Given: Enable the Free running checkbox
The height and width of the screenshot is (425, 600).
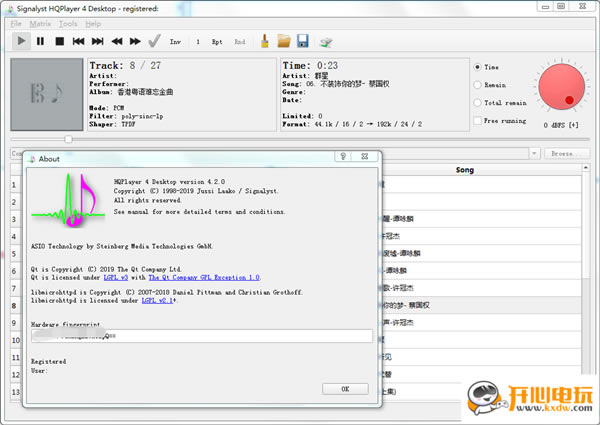Looking at the screenshot, I should [x=477, y=121].
